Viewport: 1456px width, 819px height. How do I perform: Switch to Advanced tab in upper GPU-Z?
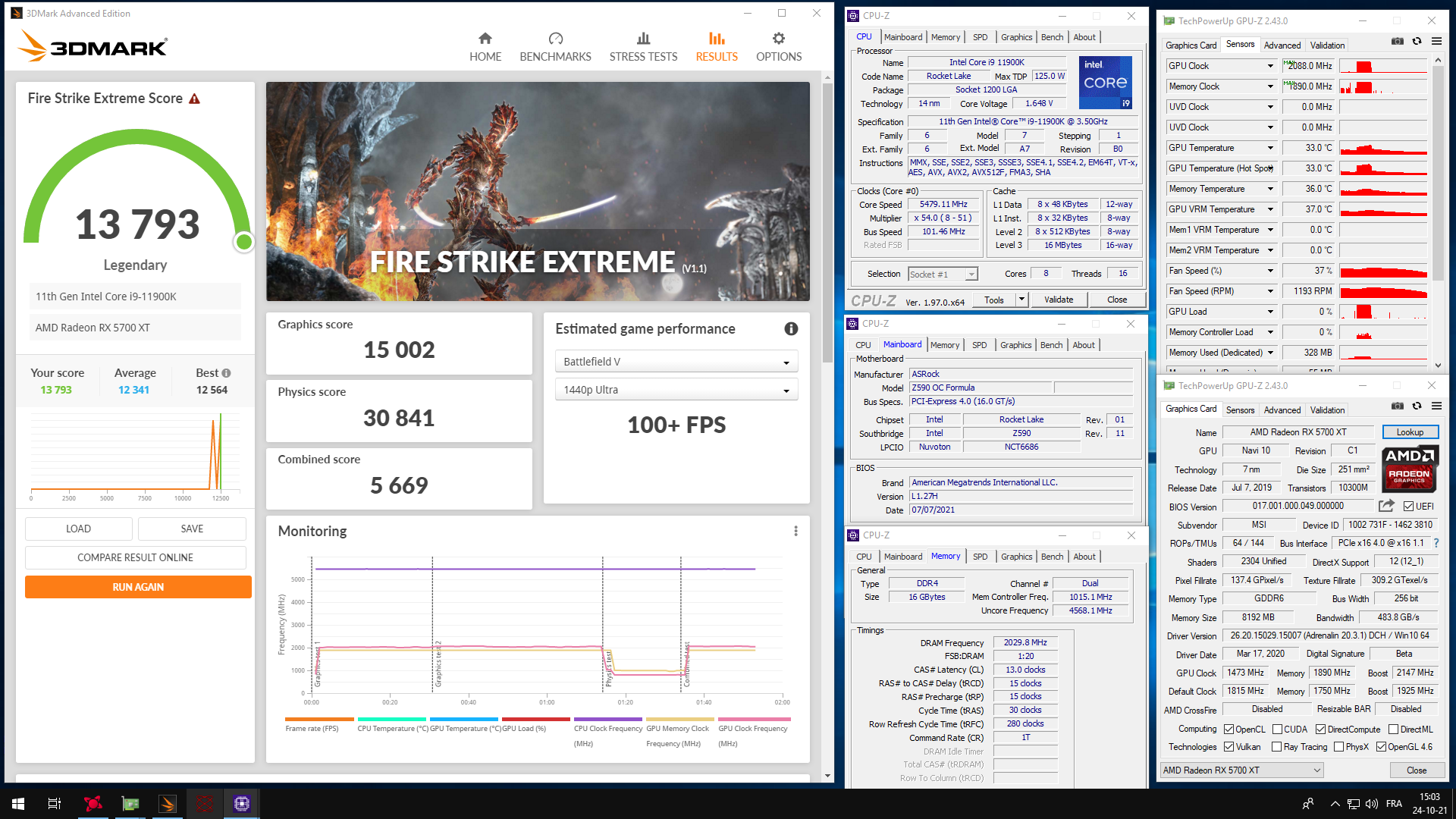point(1282,45)
